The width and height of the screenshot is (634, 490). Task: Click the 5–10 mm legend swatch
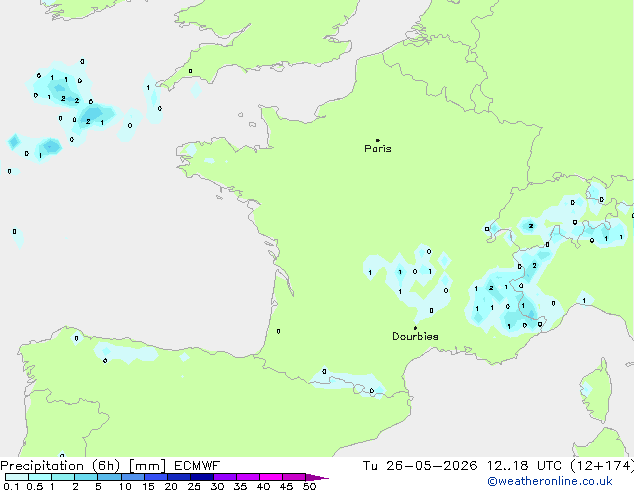tap(109, 477)
